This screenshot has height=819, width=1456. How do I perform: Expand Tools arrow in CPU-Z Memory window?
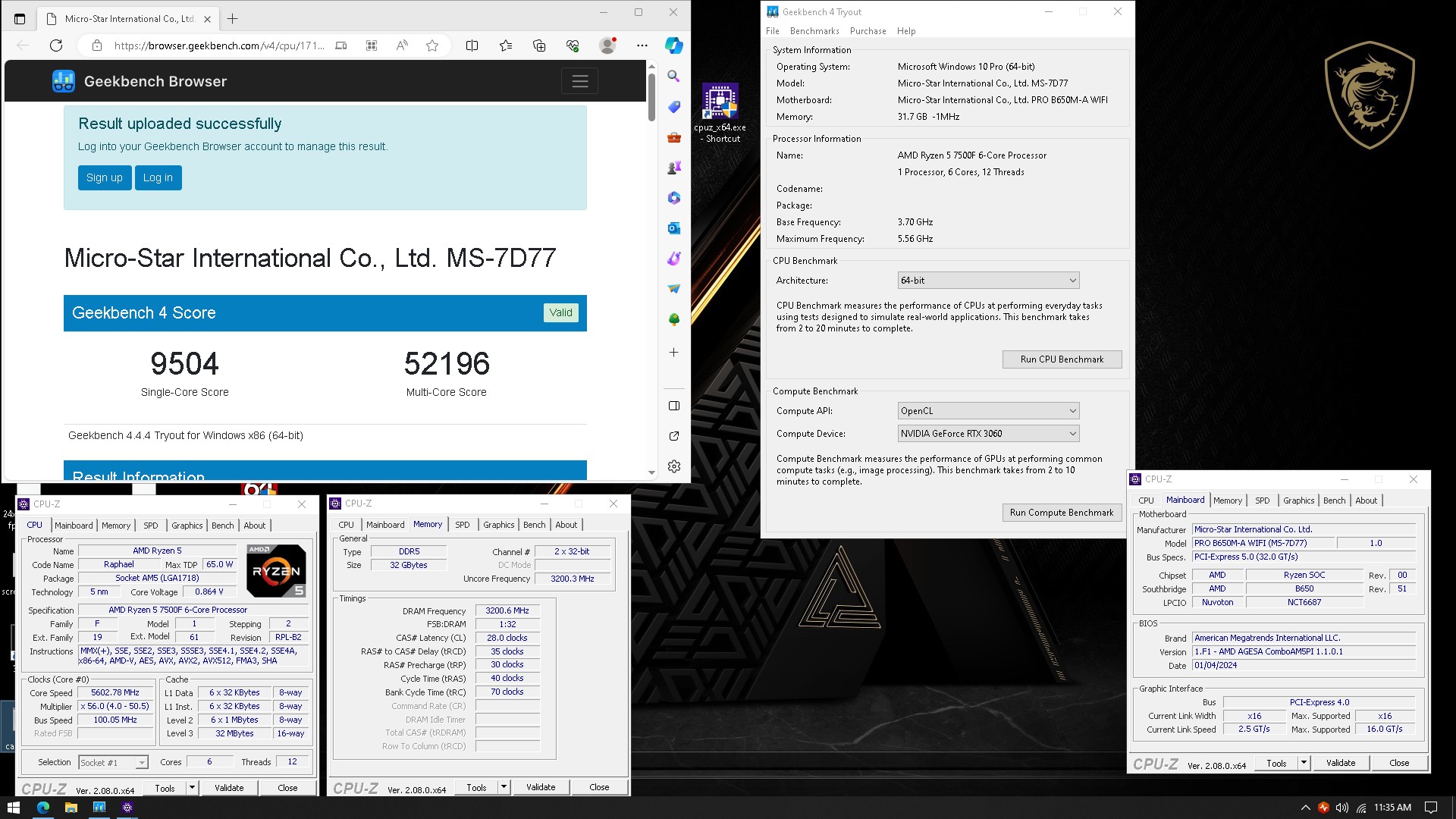[x=504, y=787]
